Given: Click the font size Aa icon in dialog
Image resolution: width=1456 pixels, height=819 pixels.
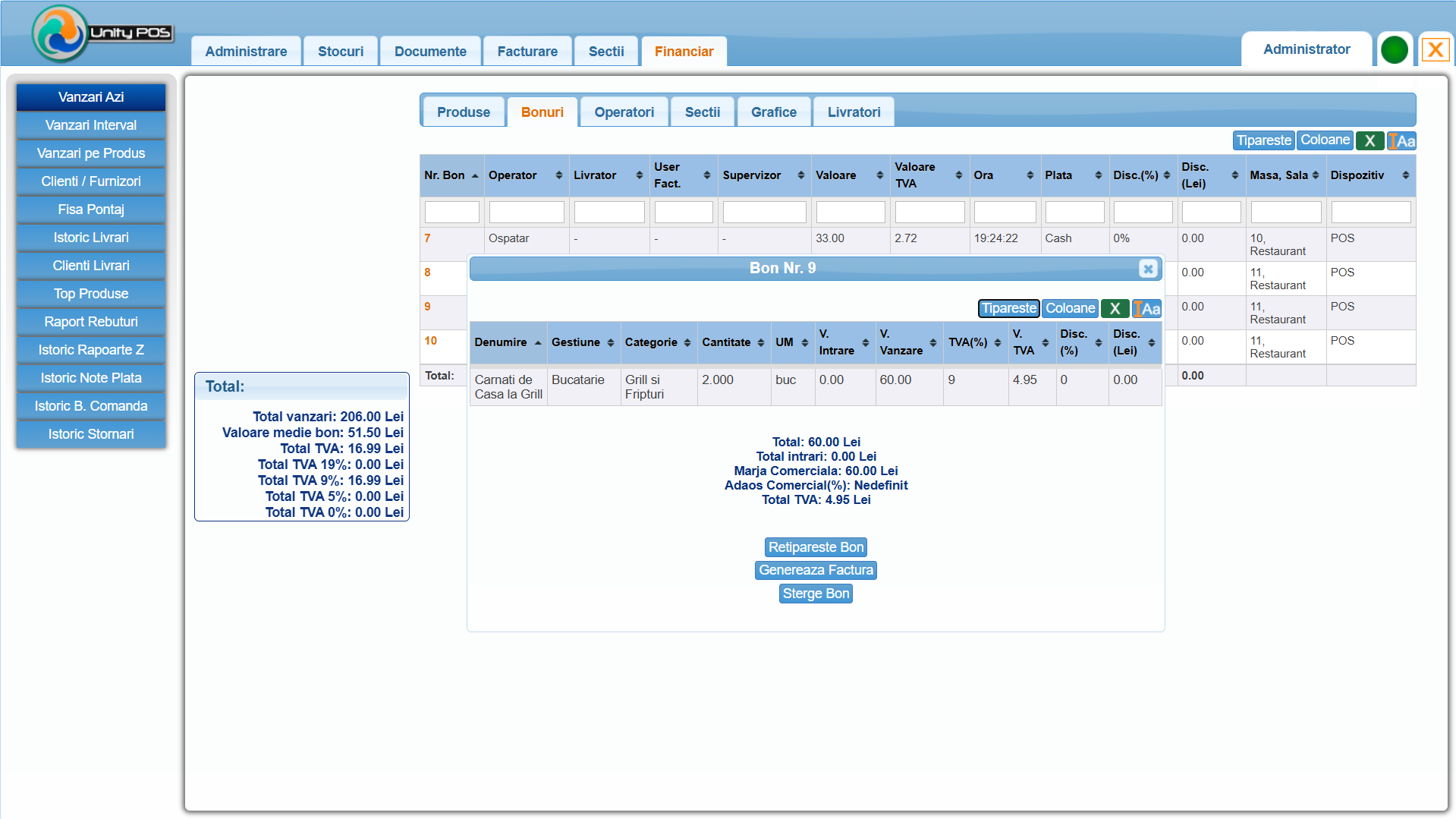Looking at the screenshot, I should point(1146,308).
